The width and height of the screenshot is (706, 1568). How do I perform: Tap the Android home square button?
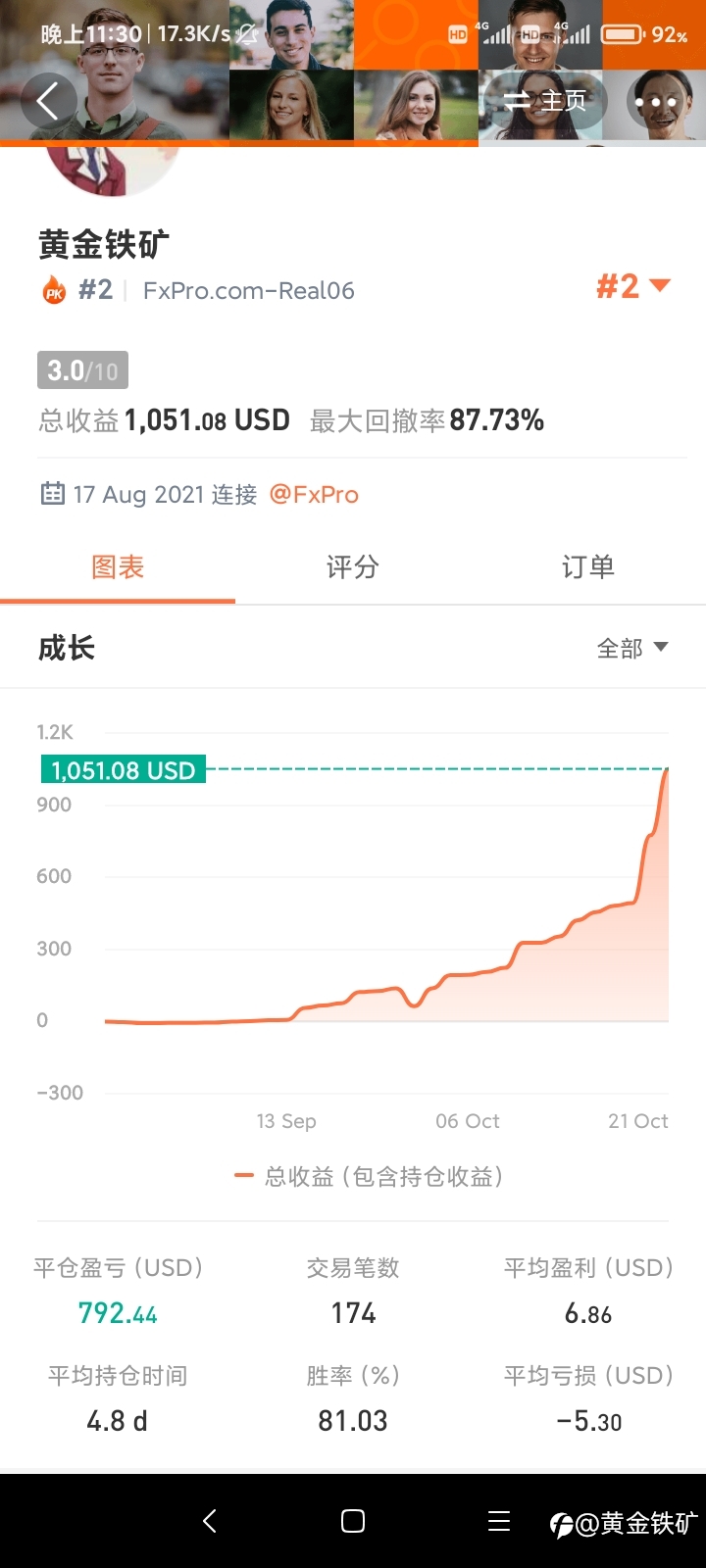pos(353,1521)
